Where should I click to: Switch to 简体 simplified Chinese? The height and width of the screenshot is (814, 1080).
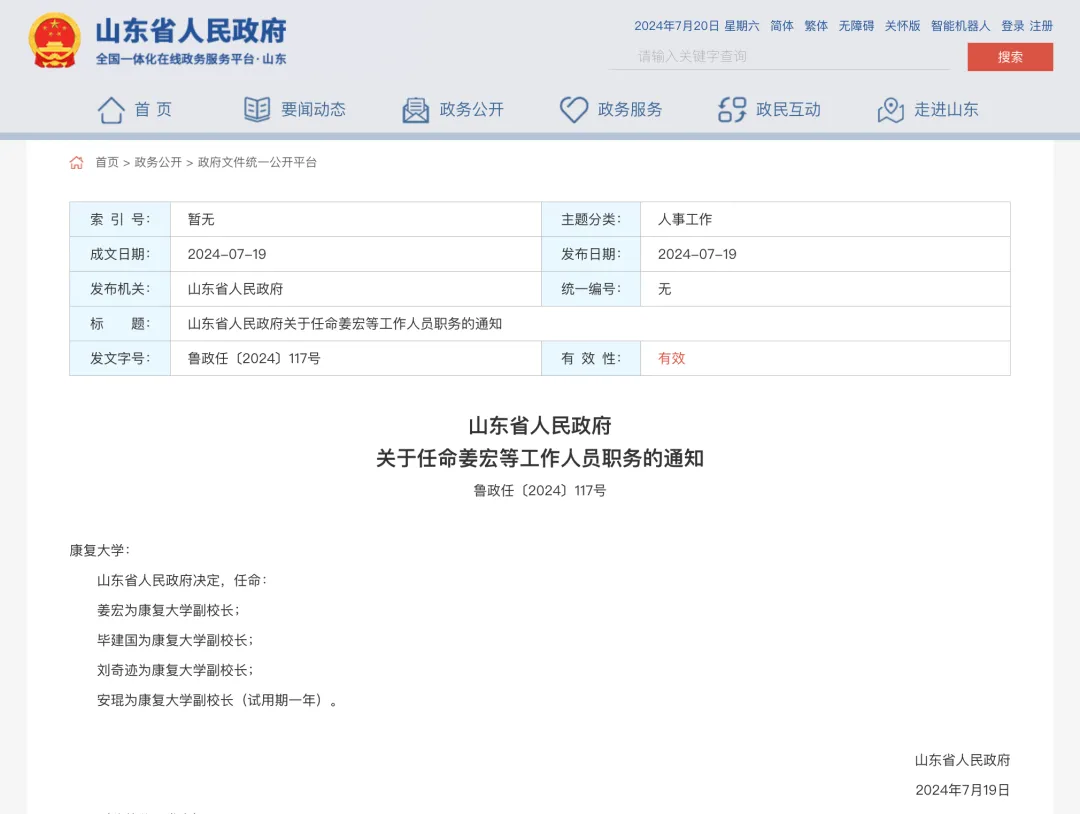tap(781, 26)
